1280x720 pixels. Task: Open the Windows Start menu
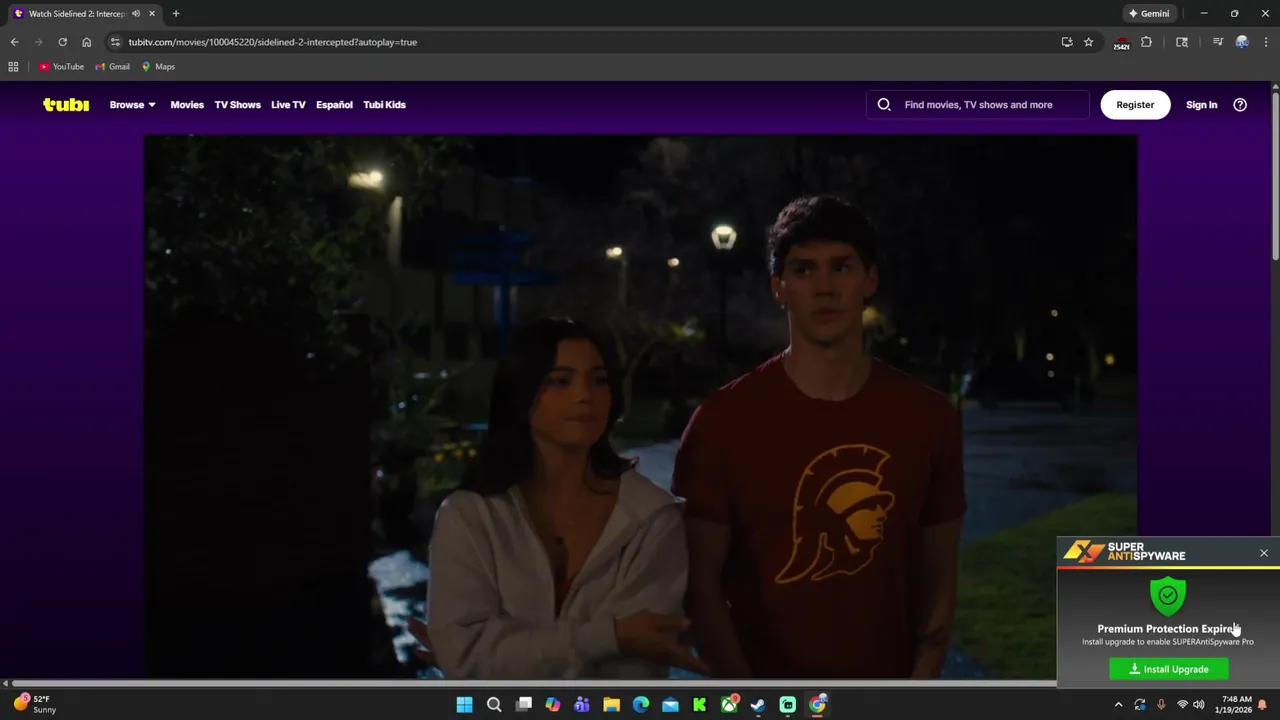(464, 705)
